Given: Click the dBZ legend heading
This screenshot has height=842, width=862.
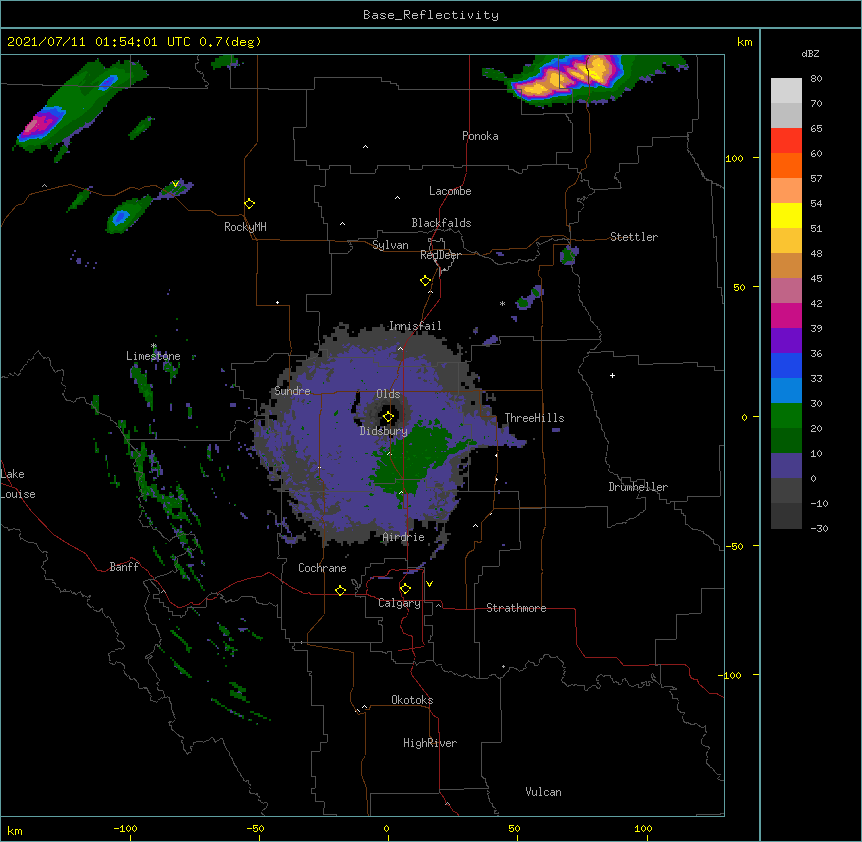Looking at the screenshot, I should pos(810,53).
